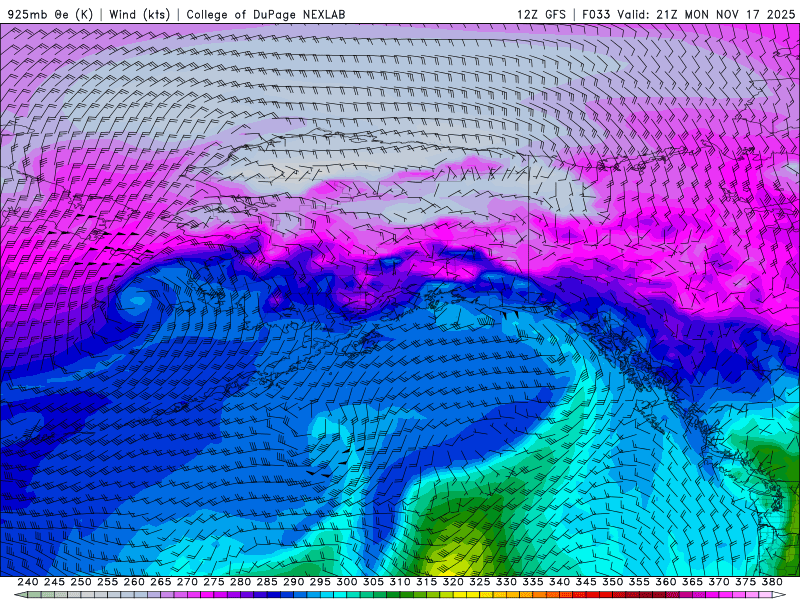Select the 255 legend value
This screenshot has width=800, height=600.
tap(108, 582)
